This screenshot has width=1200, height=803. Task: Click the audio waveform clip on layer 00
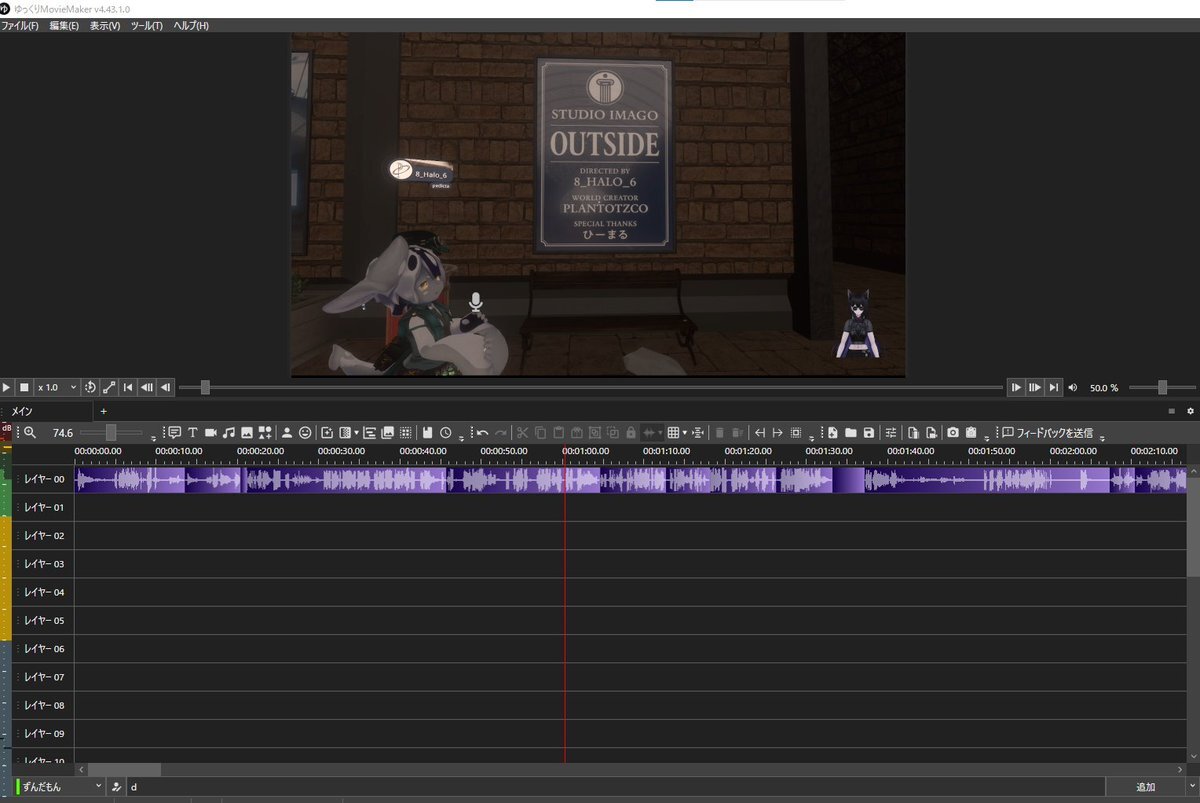(x=630, y=480)
